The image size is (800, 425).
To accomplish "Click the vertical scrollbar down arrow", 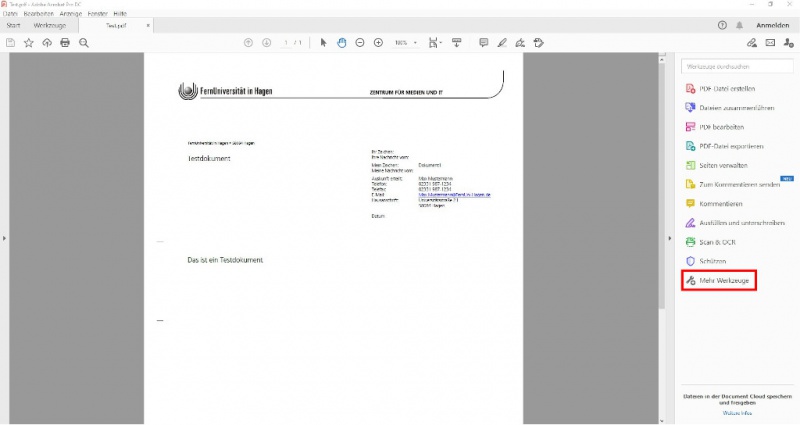I will (x=662, y=420).
